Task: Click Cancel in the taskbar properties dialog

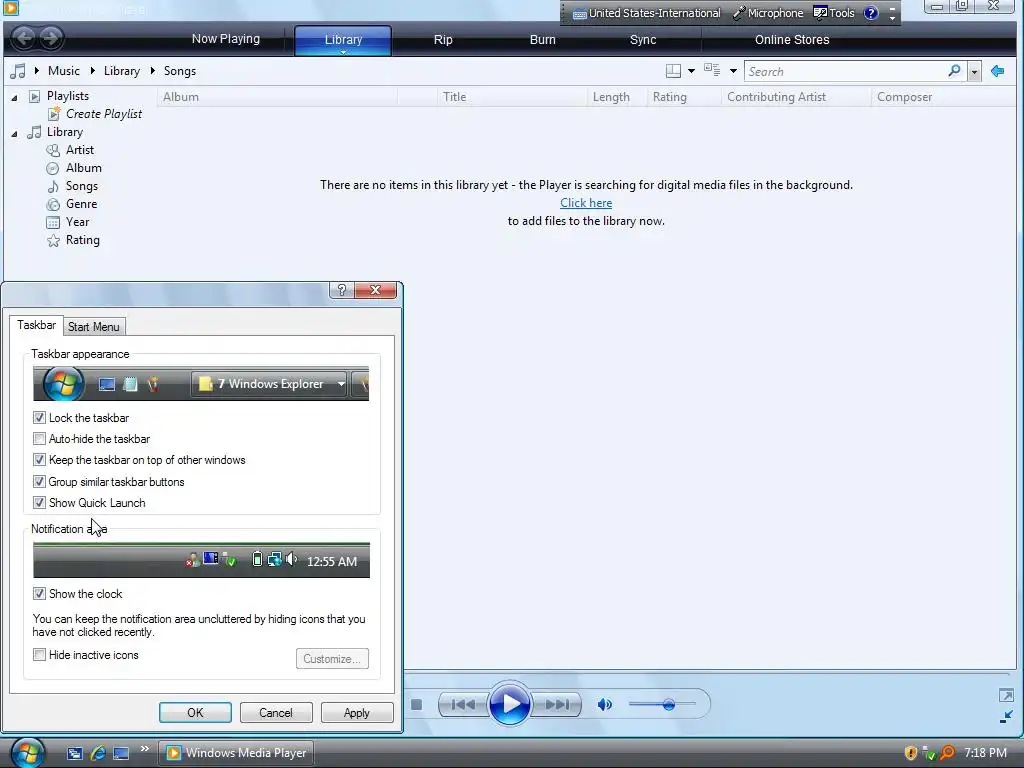Action: (276, 712)
